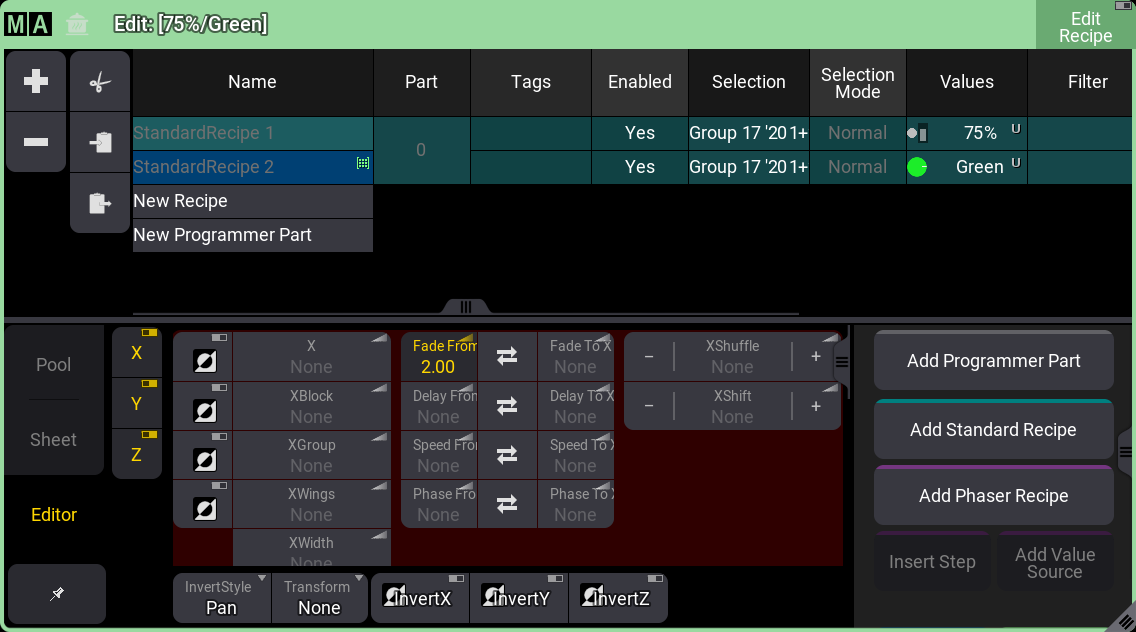
Task: Click the plus add-row icon
Action: point(36,81)
